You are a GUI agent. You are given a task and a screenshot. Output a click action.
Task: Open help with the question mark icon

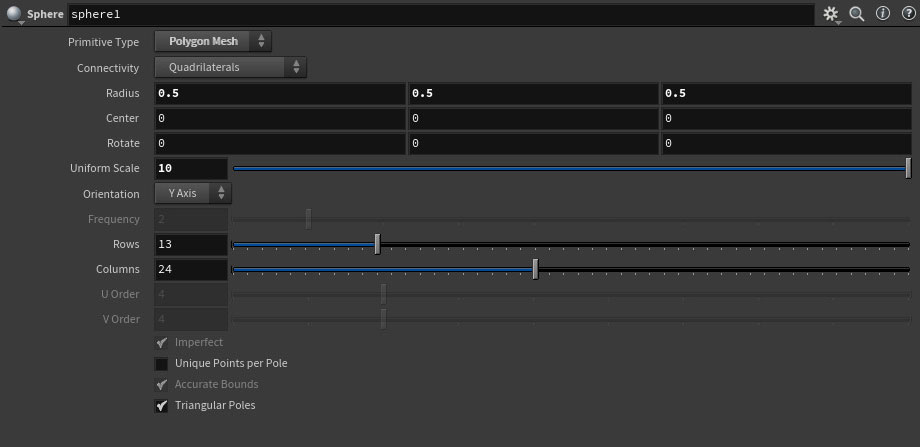pos(908,14)
